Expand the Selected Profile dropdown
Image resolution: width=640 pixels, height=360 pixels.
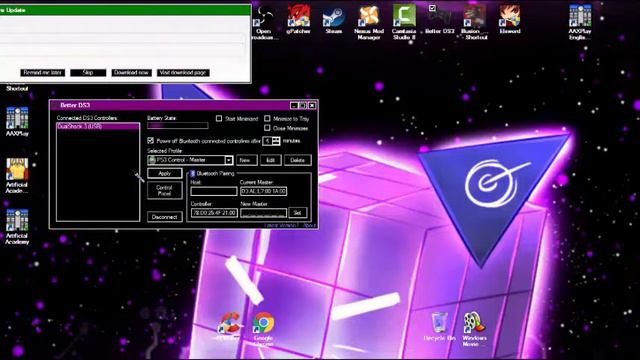pos(229,160)
